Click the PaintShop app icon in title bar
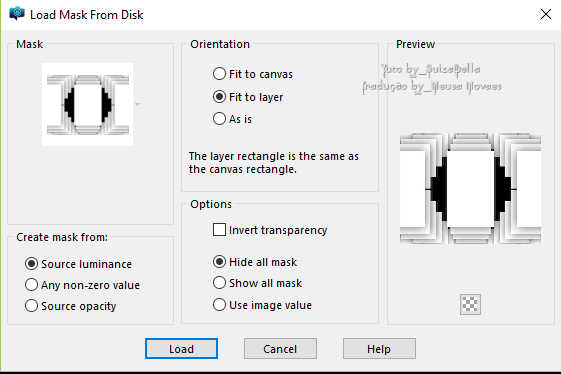Image resolution: width=561 pixels, height=374 pixels. tap(17, 14)
